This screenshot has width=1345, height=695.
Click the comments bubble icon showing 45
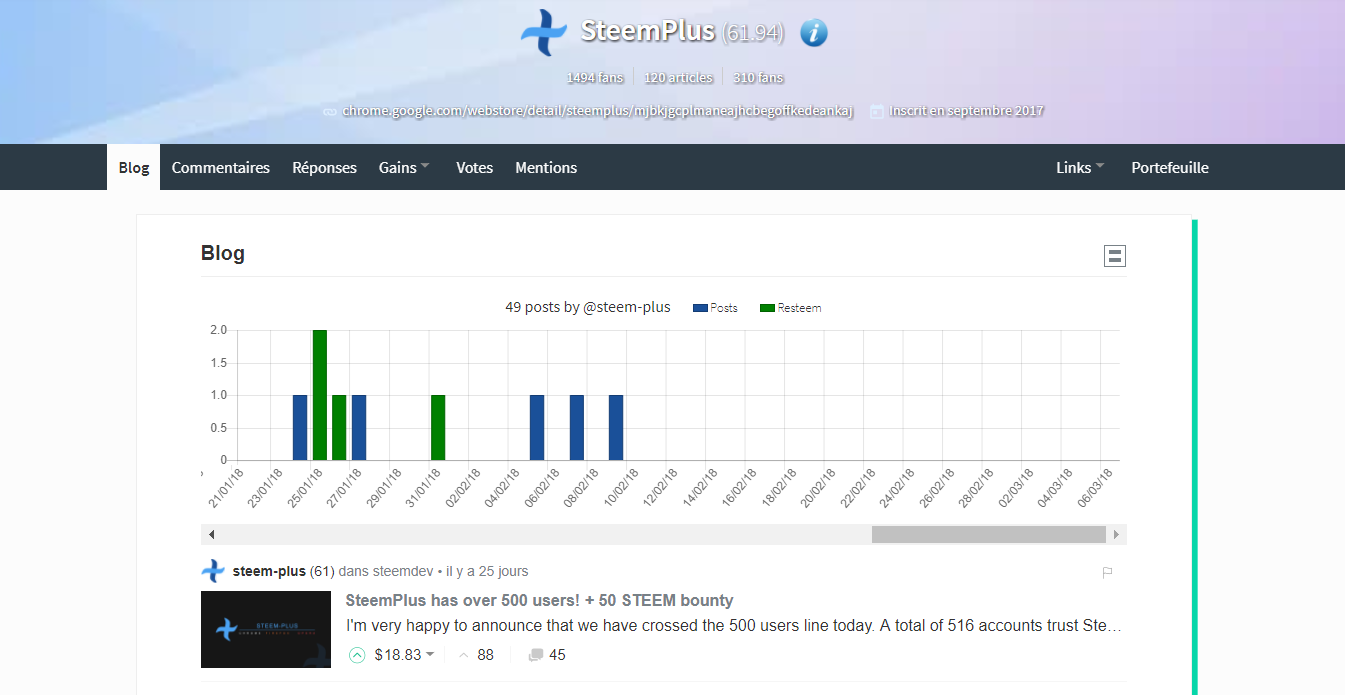[x=536, y=655]
